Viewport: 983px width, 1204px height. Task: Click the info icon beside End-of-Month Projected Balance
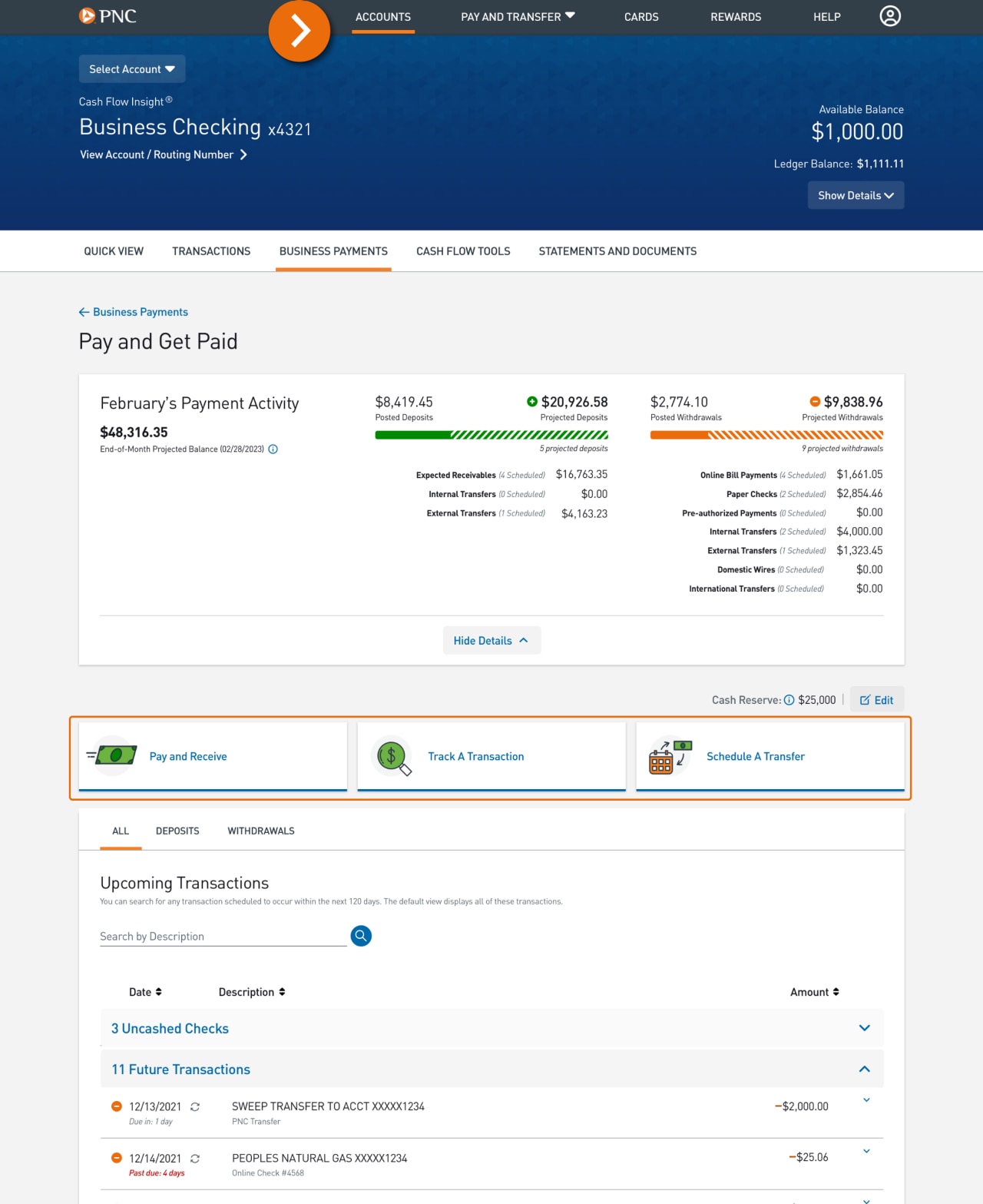[273, 449]
